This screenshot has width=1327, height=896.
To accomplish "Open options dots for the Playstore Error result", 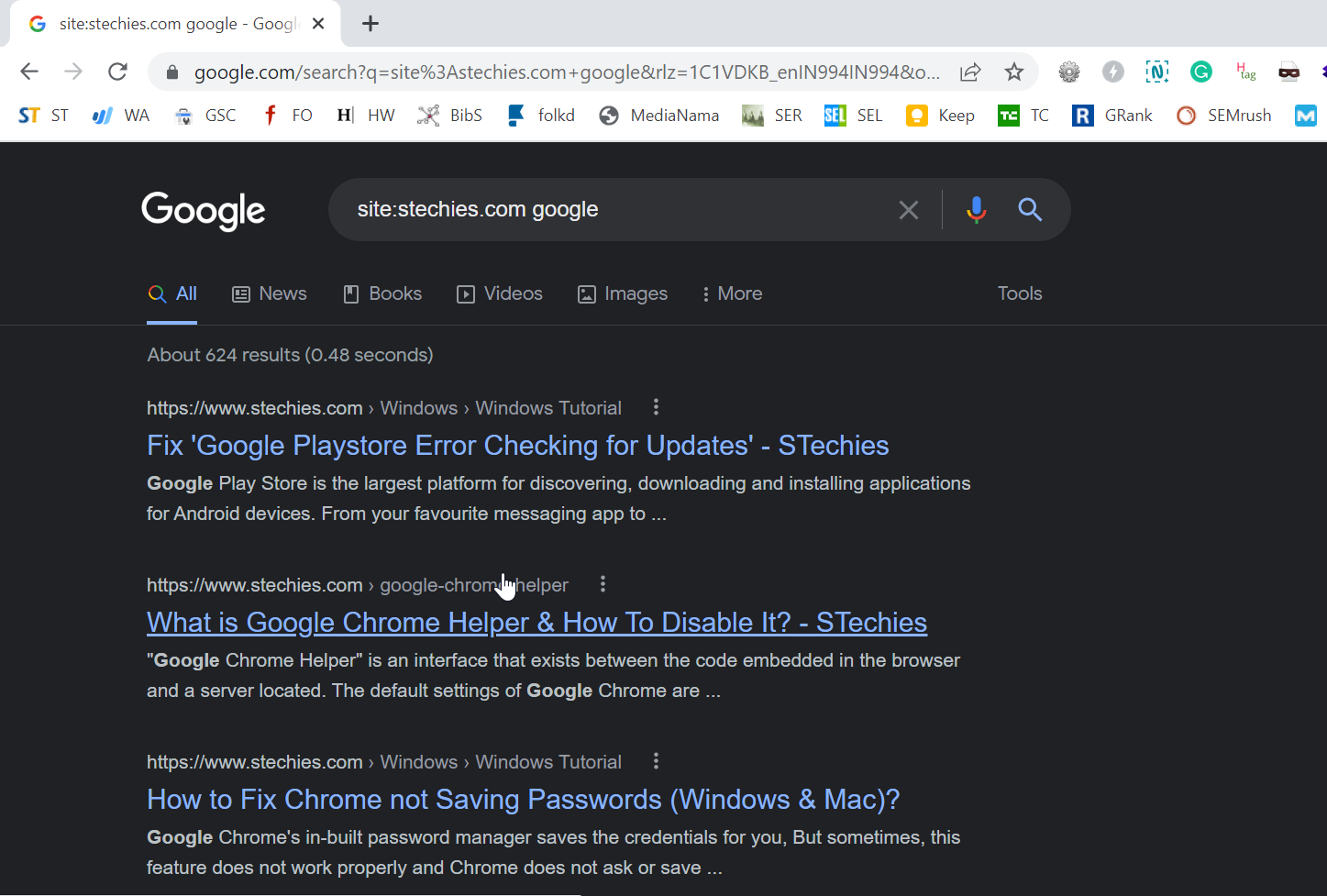I will click(x=656, y=407).
